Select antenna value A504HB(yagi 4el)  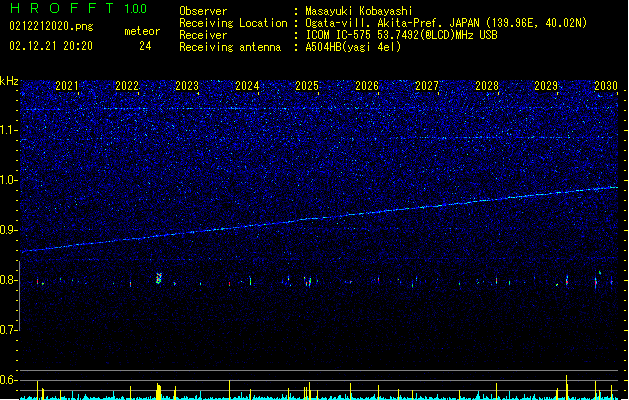(x=353, y=47)
